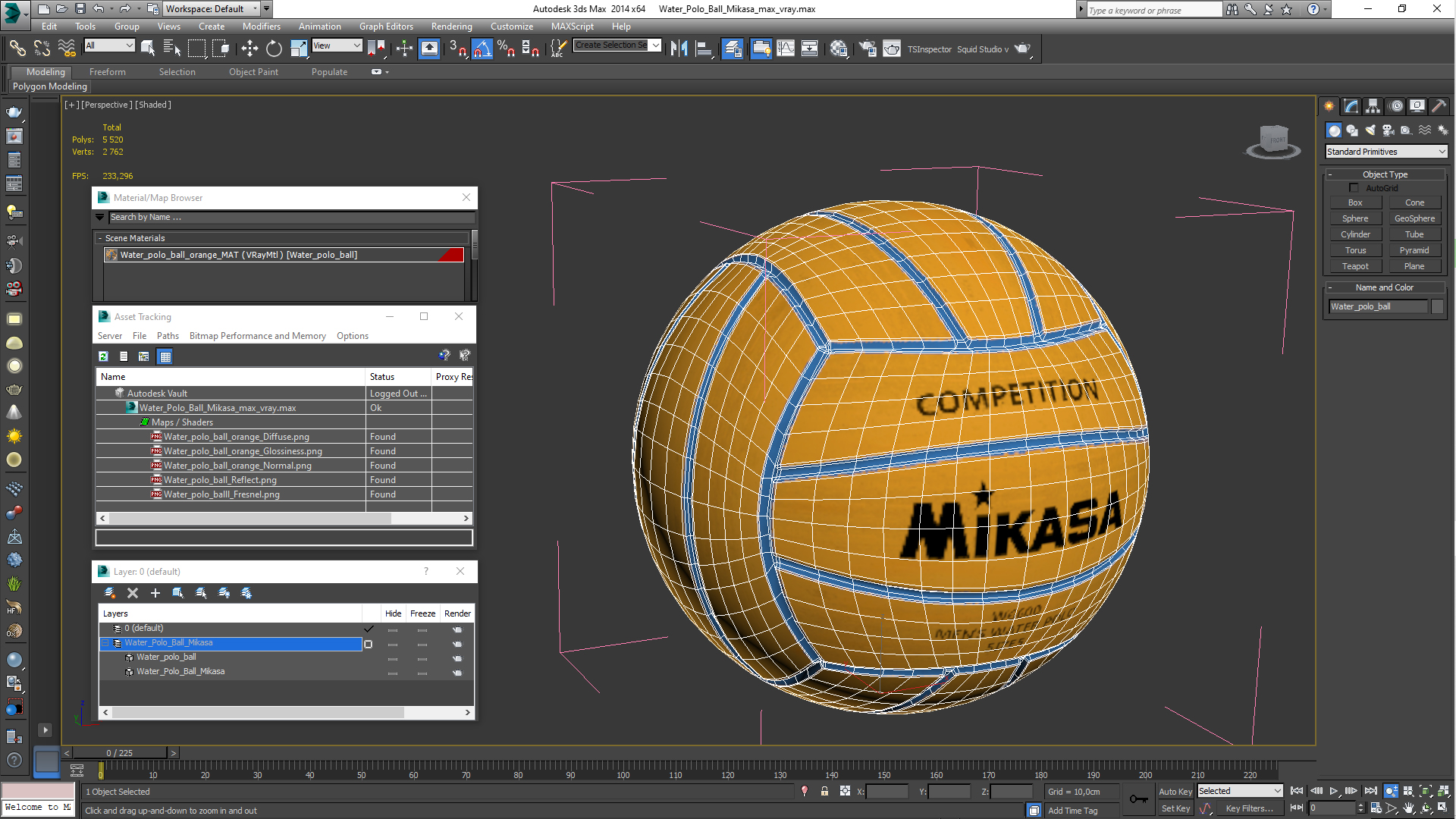Click the time slider 0 / 225 handle
The height and width of the screenshot is (819, 1456).
click(x=119, y=753)
